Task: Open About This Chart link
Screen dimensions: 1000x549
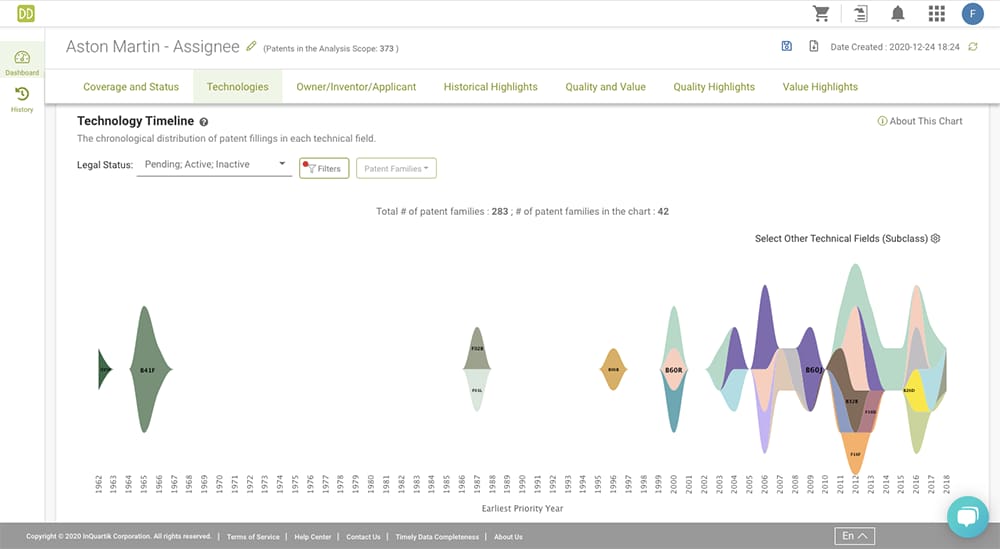Action: coord(920,121)
